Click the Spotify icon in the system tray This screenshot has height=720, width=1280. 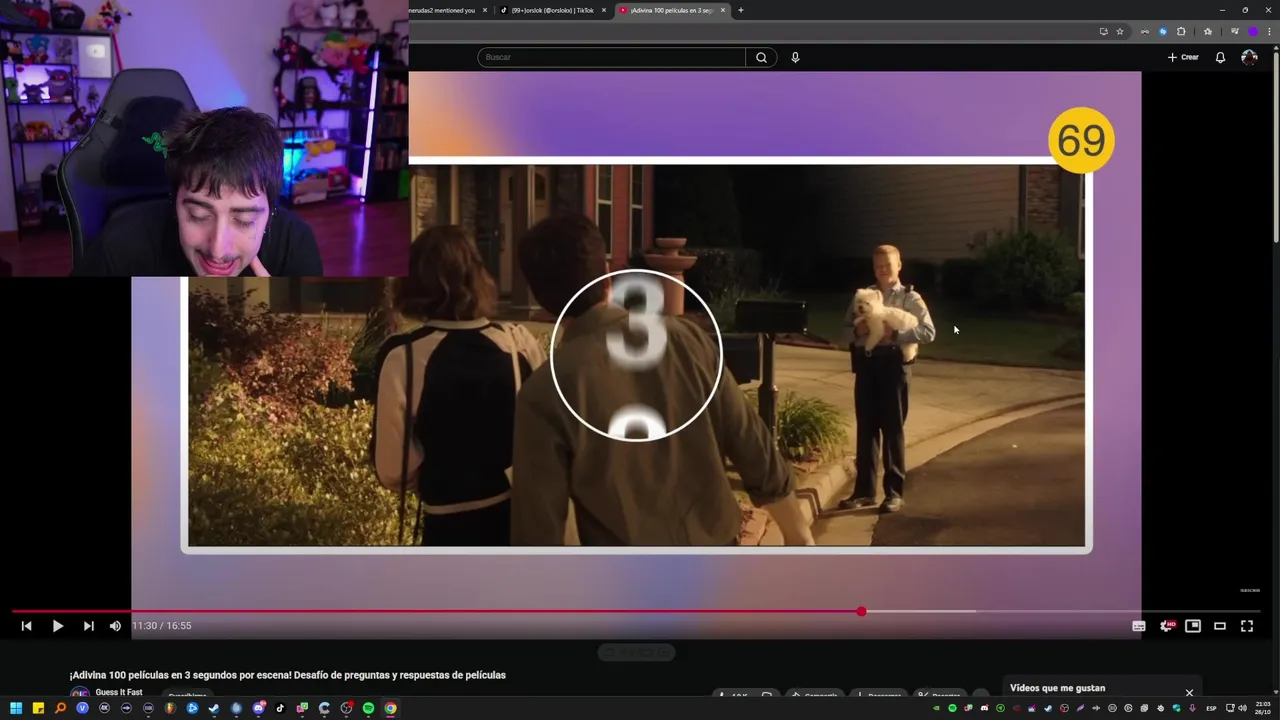(952, 708)
